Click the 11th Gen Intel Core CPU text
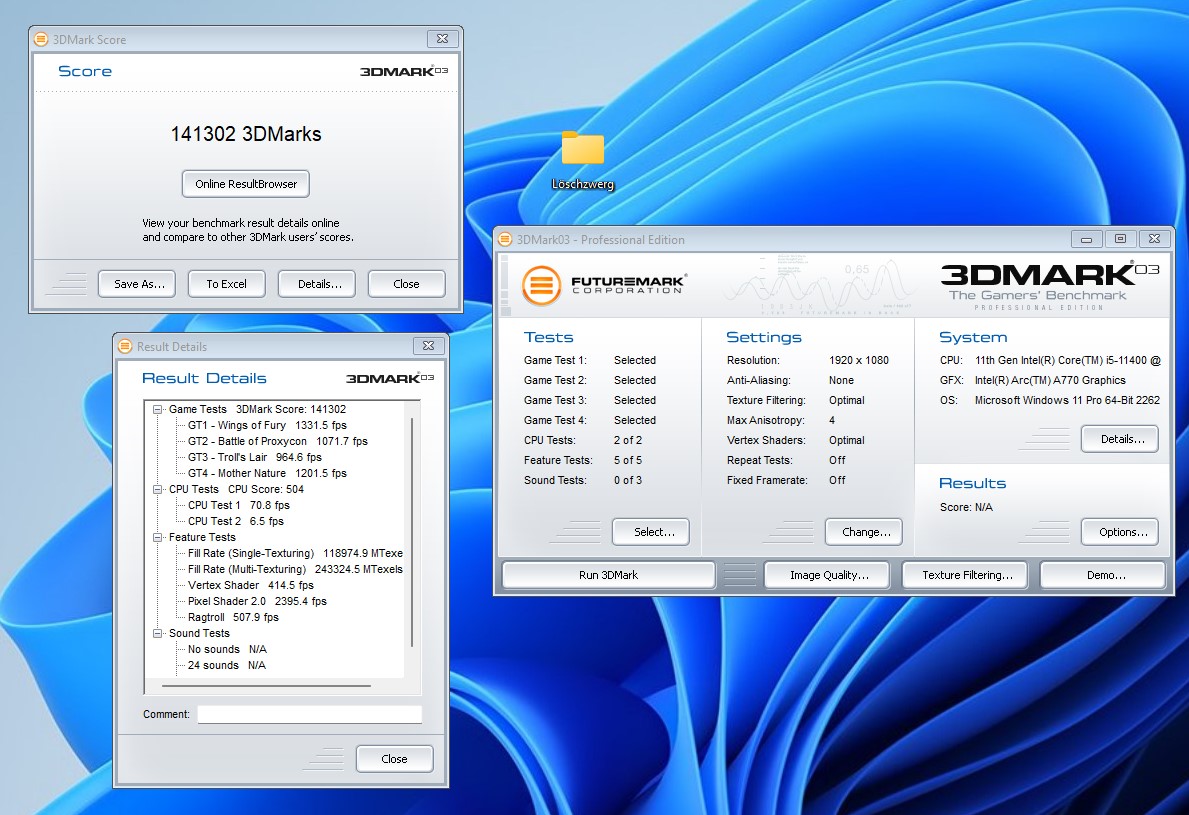This screenshot has width=1189, height=815. coord(1068,361)
